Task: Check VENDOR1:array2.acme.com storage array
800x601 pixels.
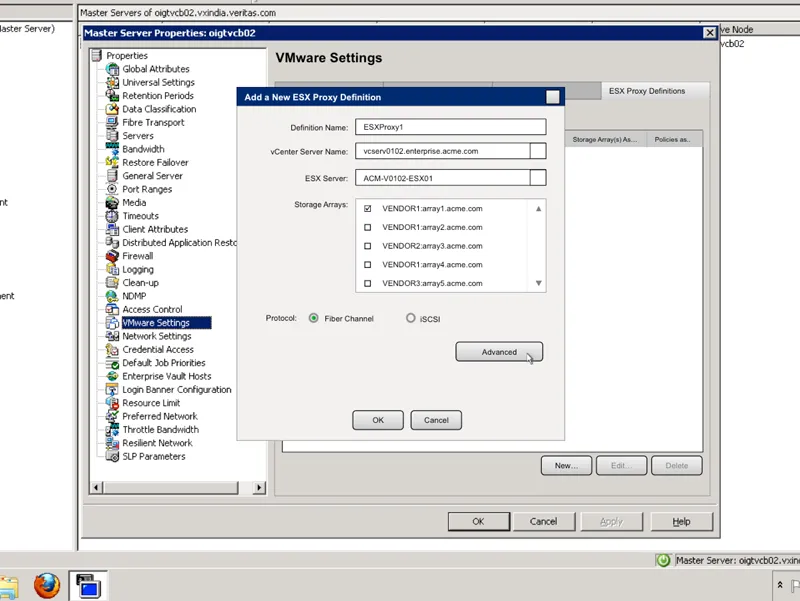Action: tap(367, 227)
